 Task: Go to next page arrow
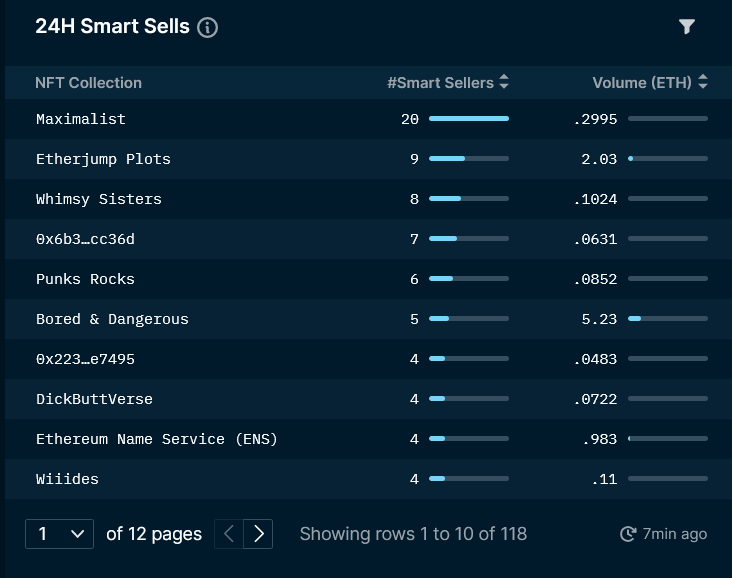258,534
